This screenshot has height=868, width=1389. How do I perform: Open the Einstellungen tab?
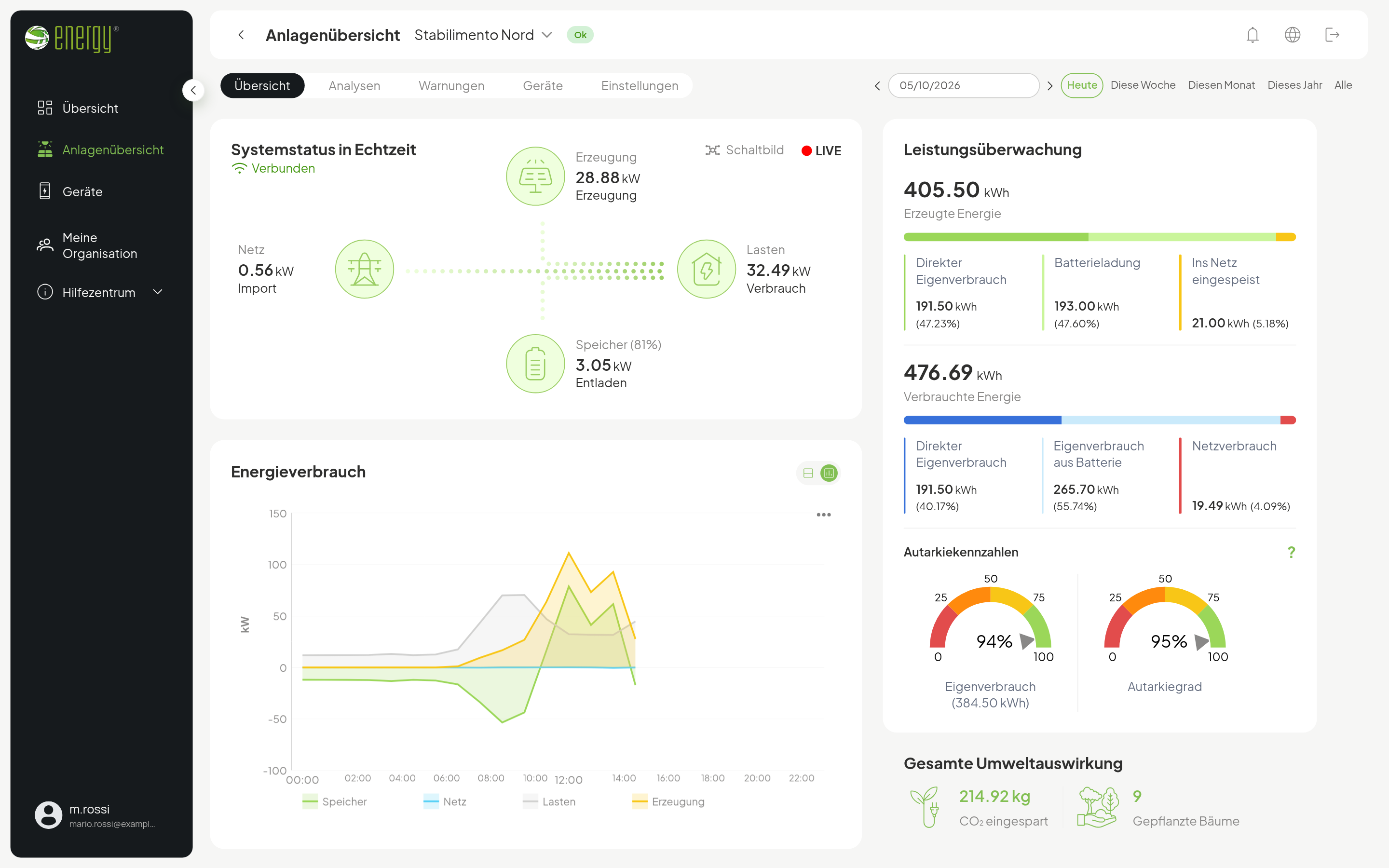click(x=640, y=85)
